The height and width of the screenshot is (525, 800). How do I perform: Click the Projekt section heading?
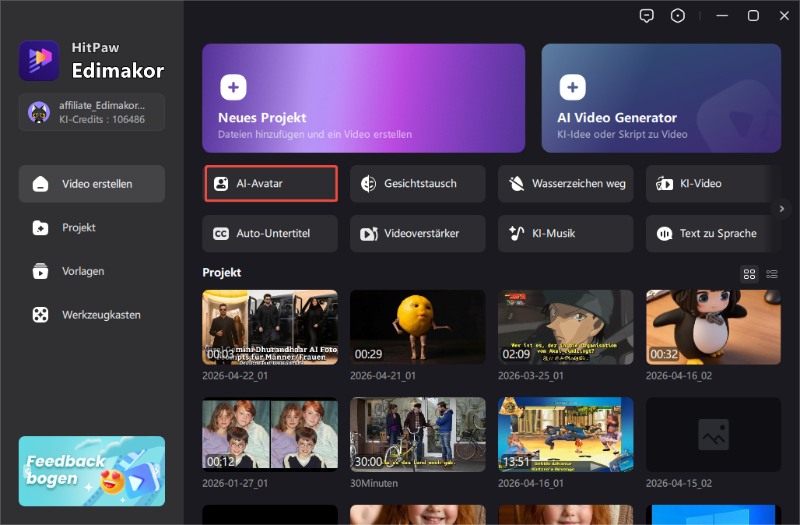click(x=222, y=272)
